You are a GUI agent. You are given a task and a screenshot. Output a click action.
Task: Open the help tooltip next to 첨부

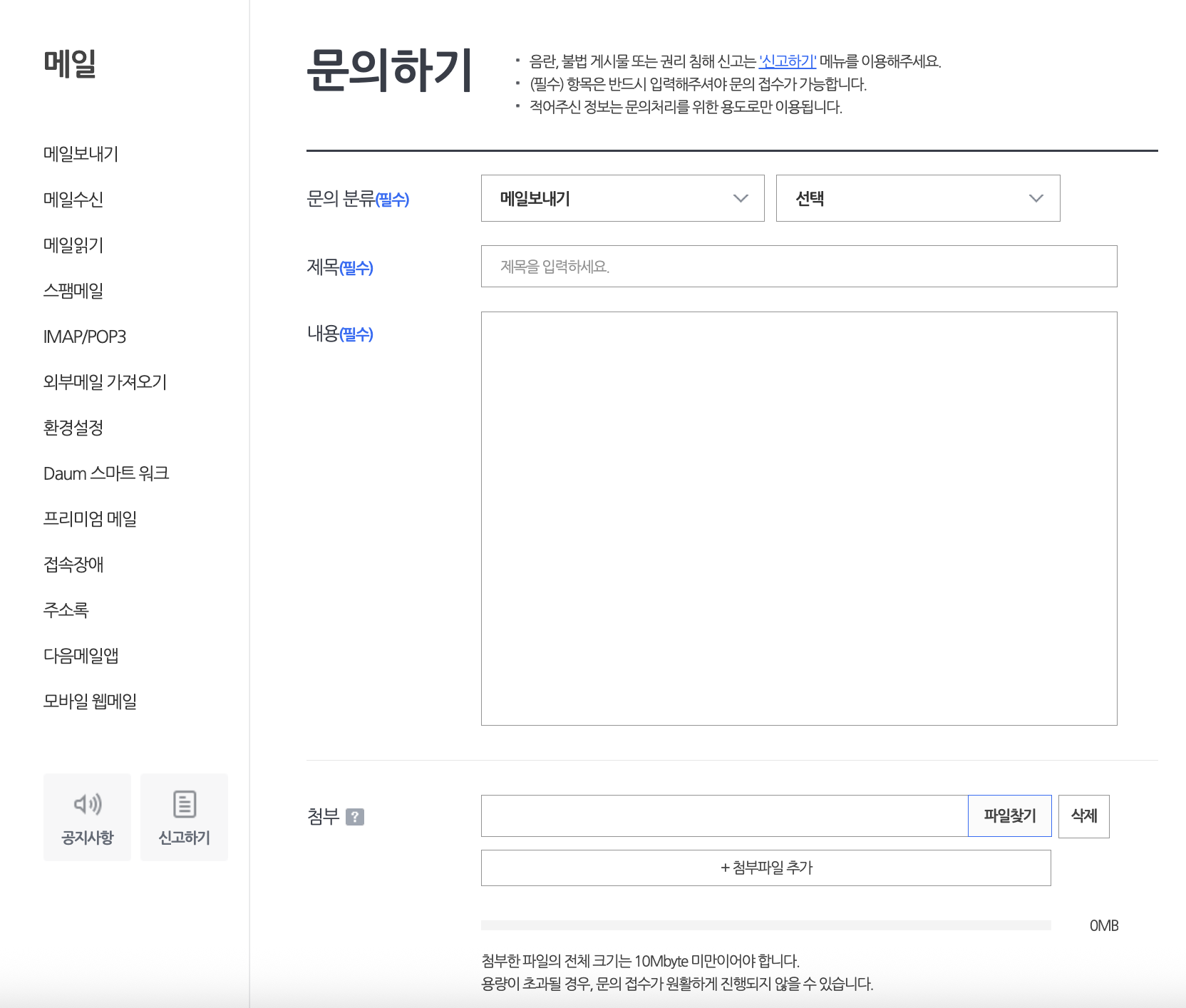pyautogui.click(x=356, y=817)
